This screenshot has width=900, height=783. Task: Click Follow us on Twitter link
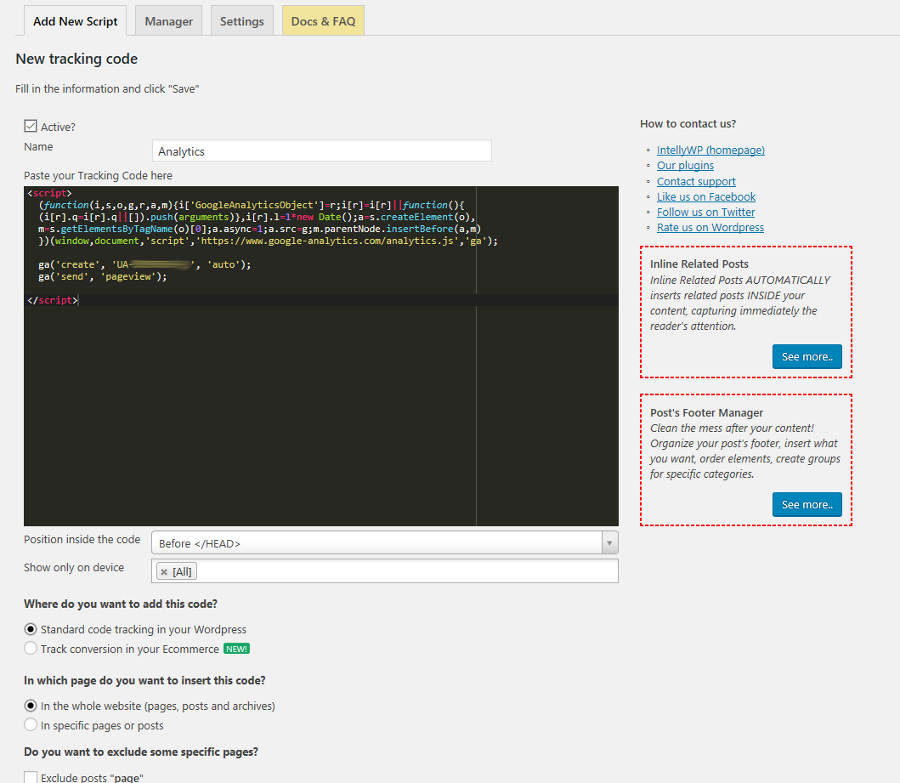pos(706,212)
